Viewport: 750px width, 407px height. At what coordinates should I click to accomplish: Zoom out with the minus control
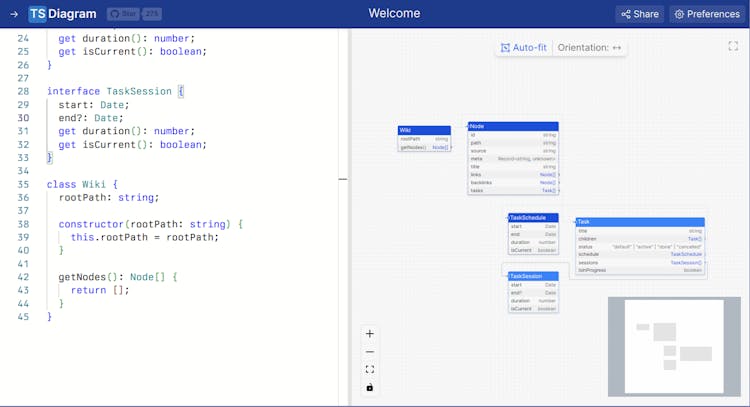(x=369, y=352)
